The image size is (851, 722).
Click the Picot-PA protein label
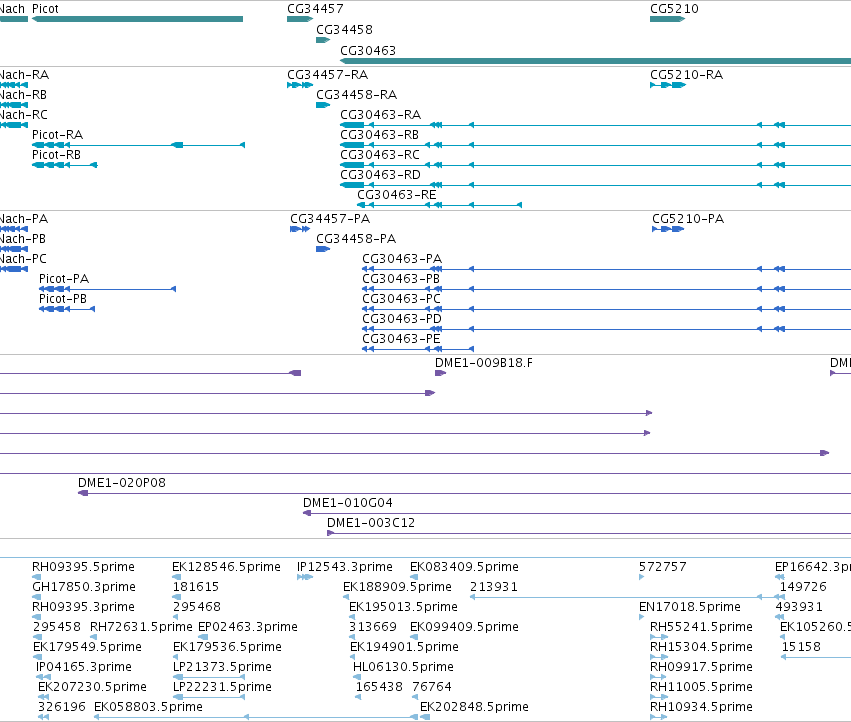tap(64, 279)
